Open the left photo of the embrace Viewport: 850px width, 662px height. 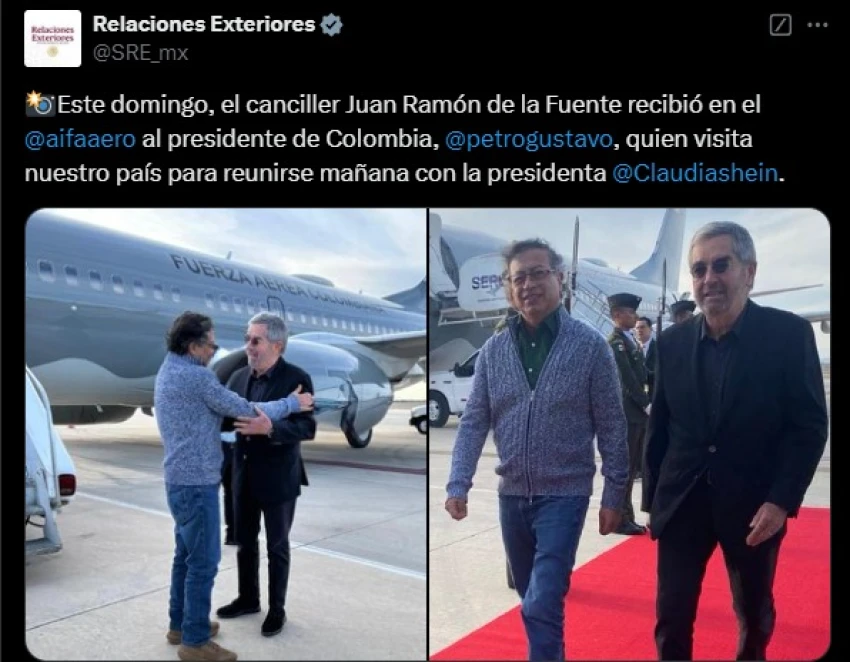pos(226,434)
